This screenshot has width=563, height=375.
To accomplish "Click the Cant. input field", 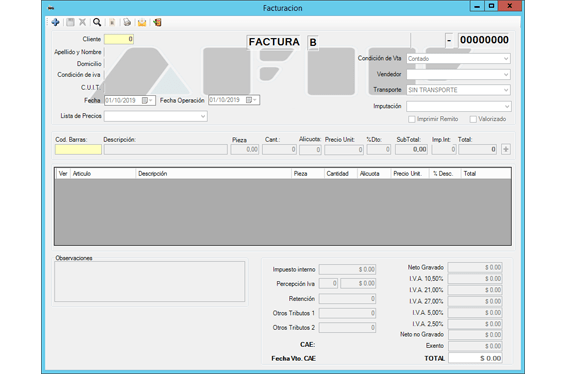I will coord(279,149).
